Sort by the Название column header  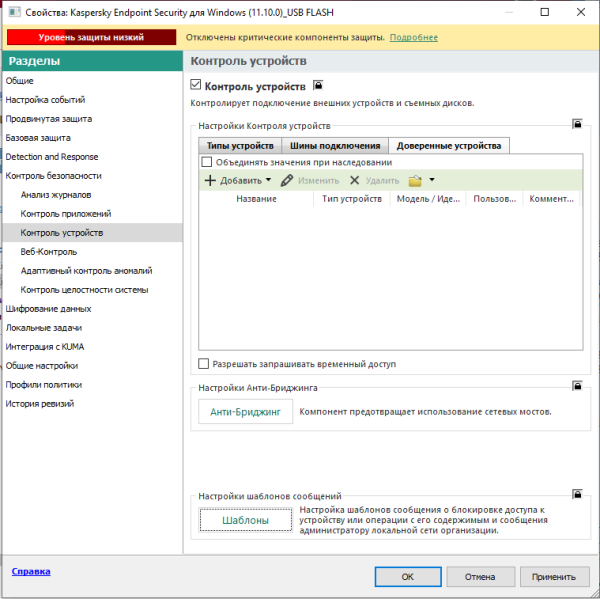point(256,199)
